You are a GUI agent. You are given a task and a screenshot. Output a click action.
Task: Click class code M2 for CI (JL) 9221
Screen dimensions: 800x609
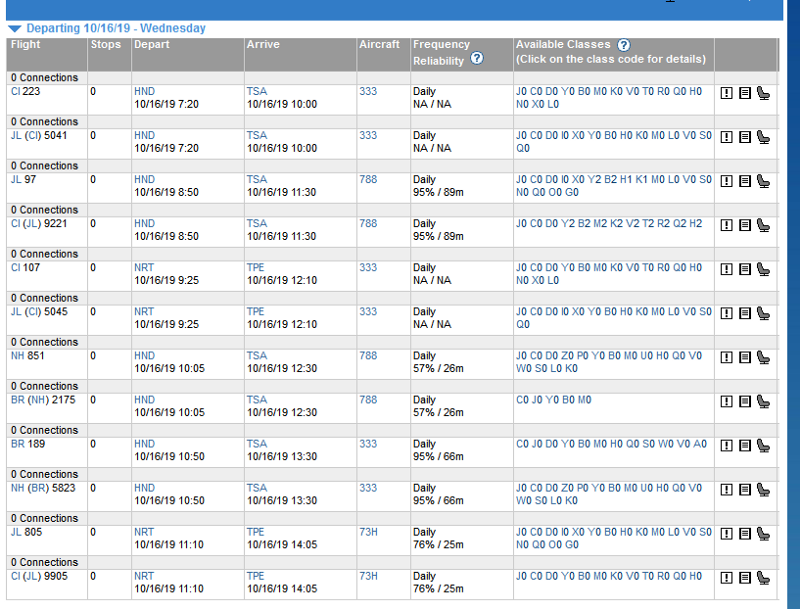600,223
